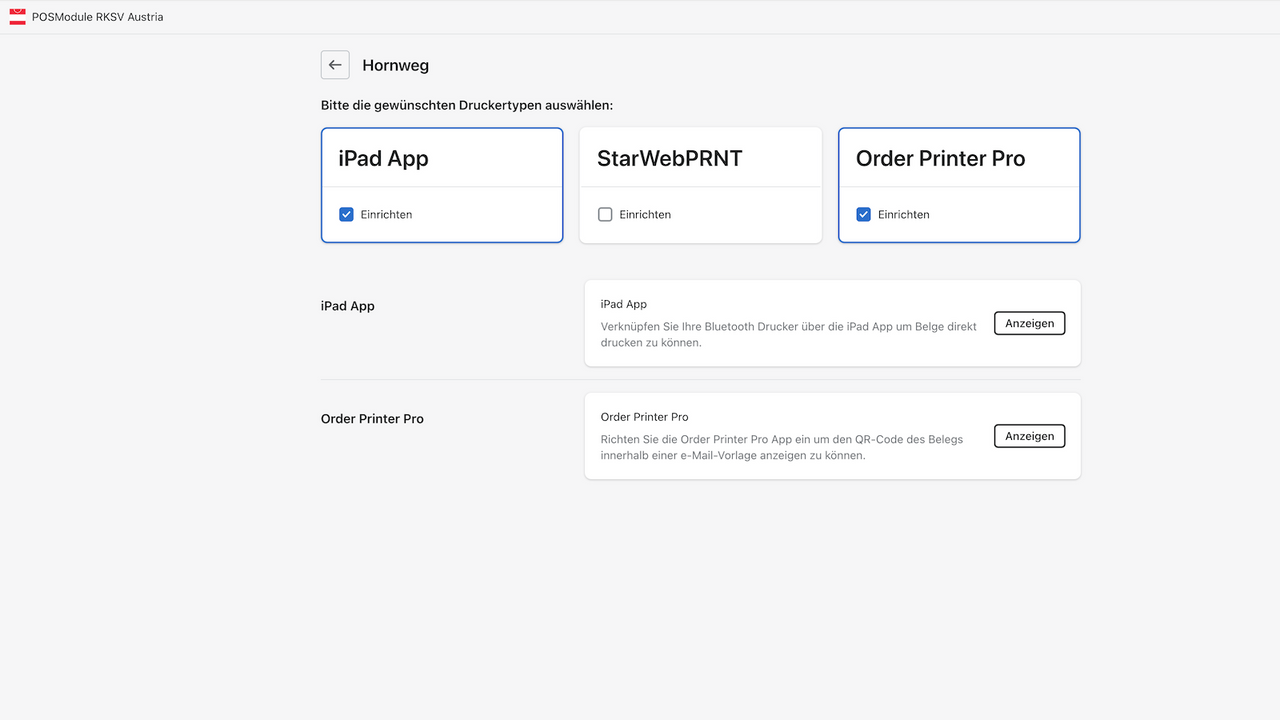Screen dimensions: 1280x720
Task: Click the iPad App section label on left
Action: point(348,306)
